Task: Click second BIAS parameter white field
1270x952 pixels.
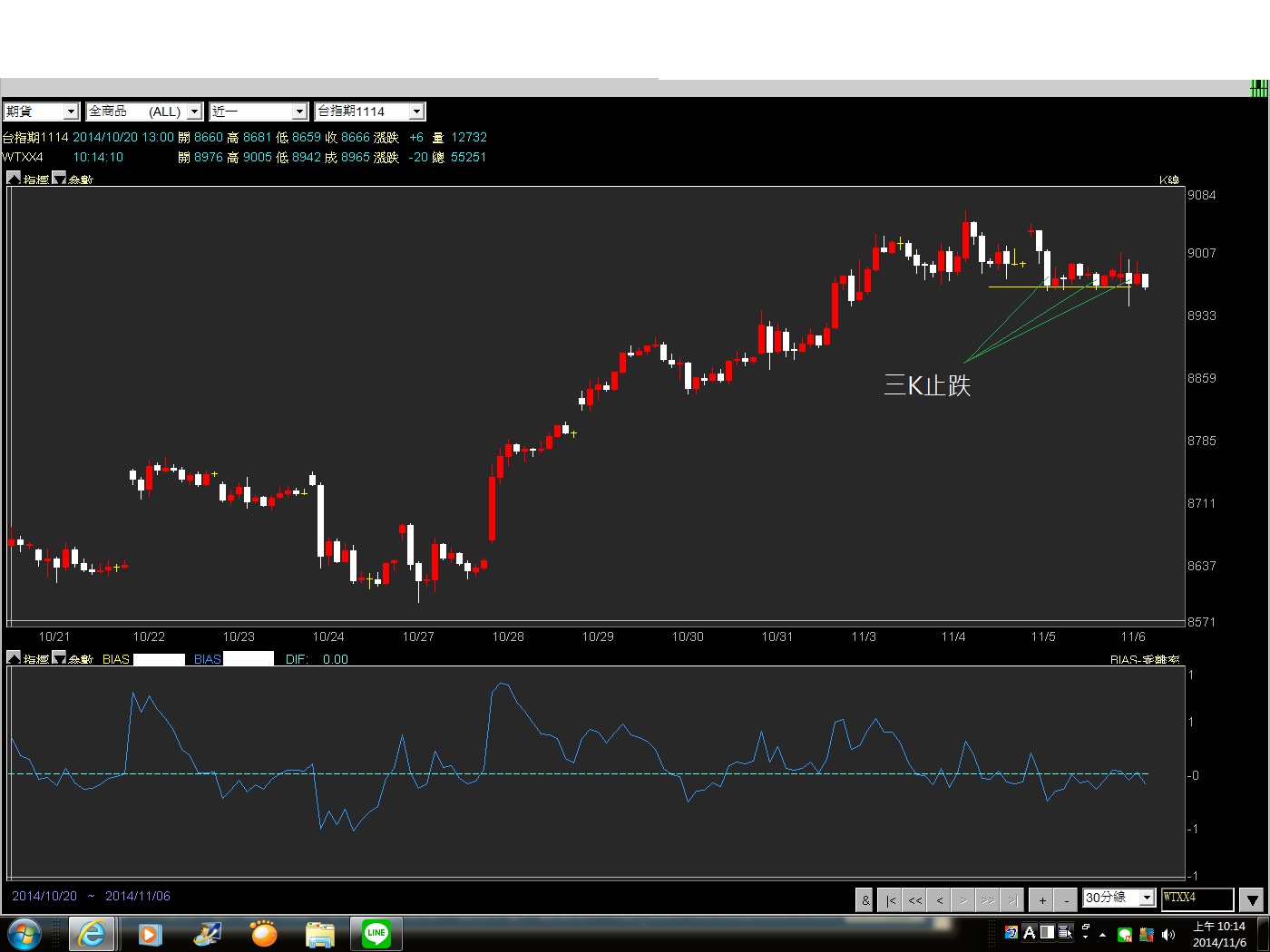Action: pyautogui.click(x=249, y=659)
